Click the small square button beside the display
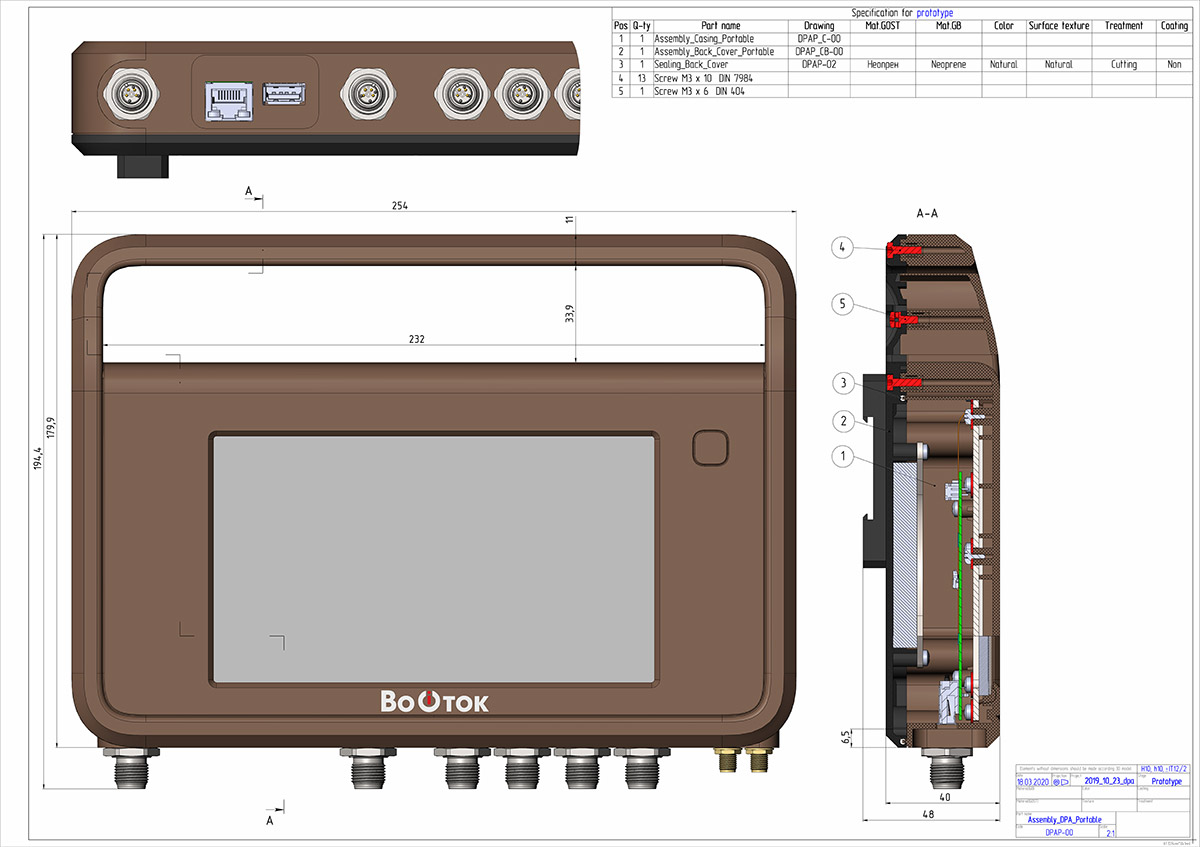 710,447
